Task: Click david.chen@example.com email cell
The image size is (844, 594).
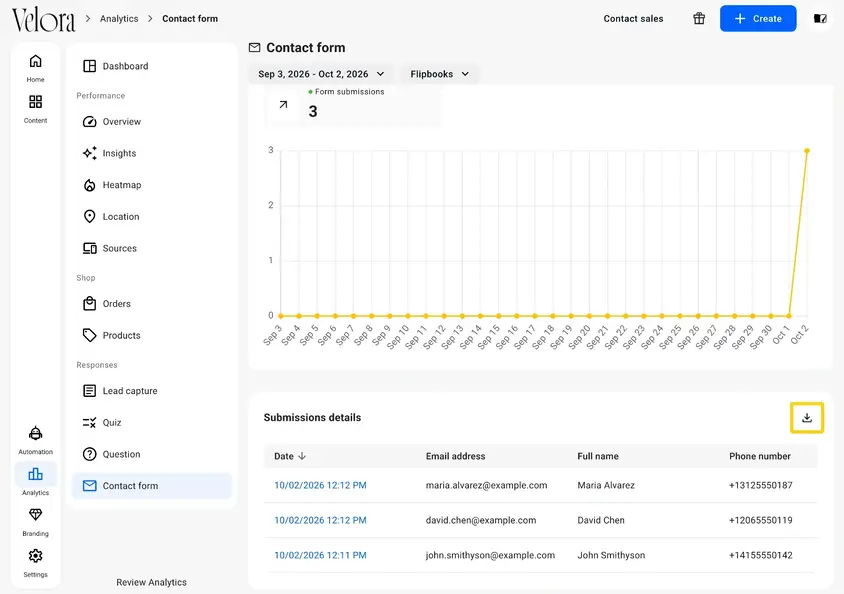Action: point(481,520)
